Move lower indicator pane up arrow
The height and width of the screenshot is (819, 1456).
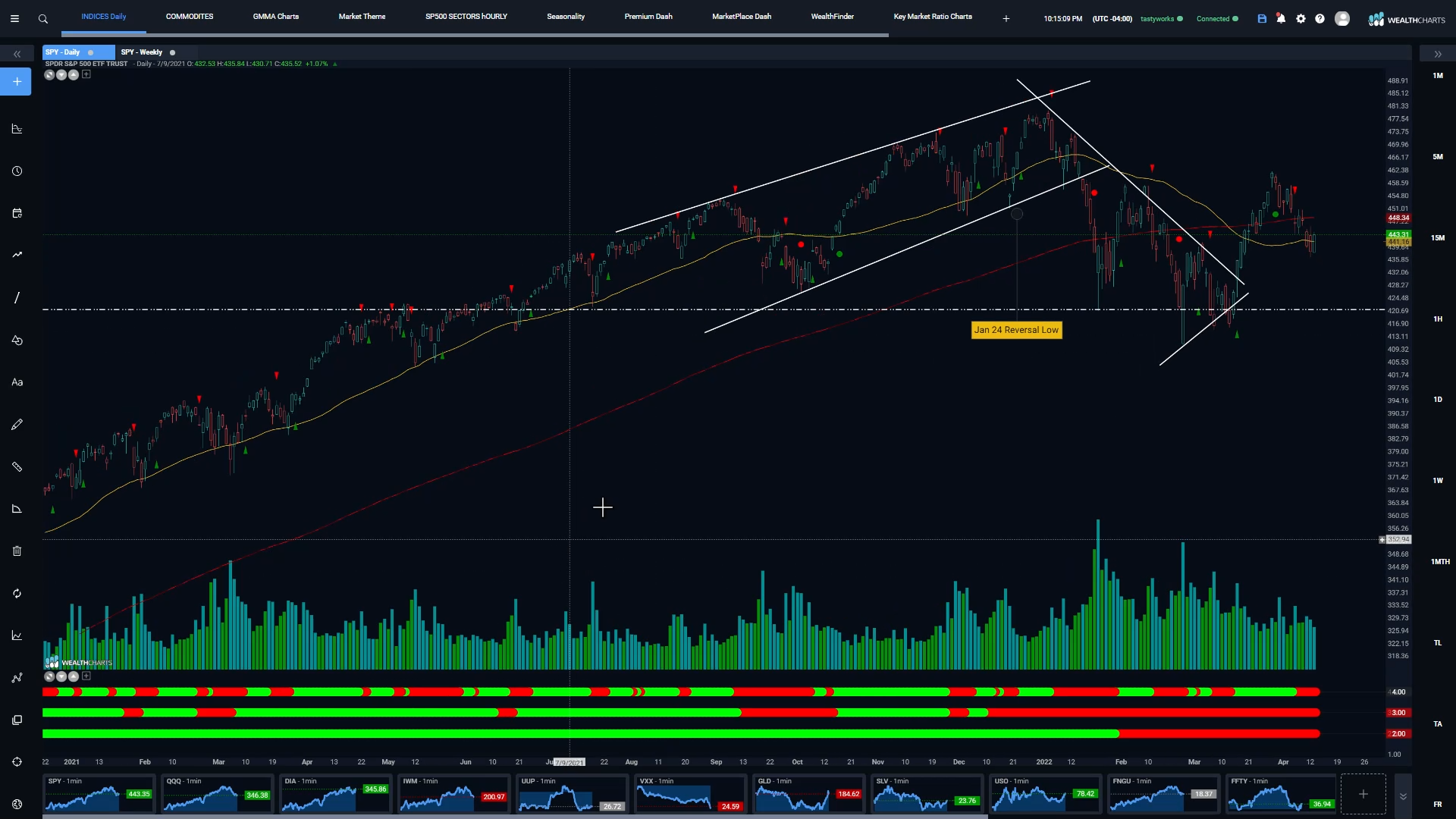(74, 676)
